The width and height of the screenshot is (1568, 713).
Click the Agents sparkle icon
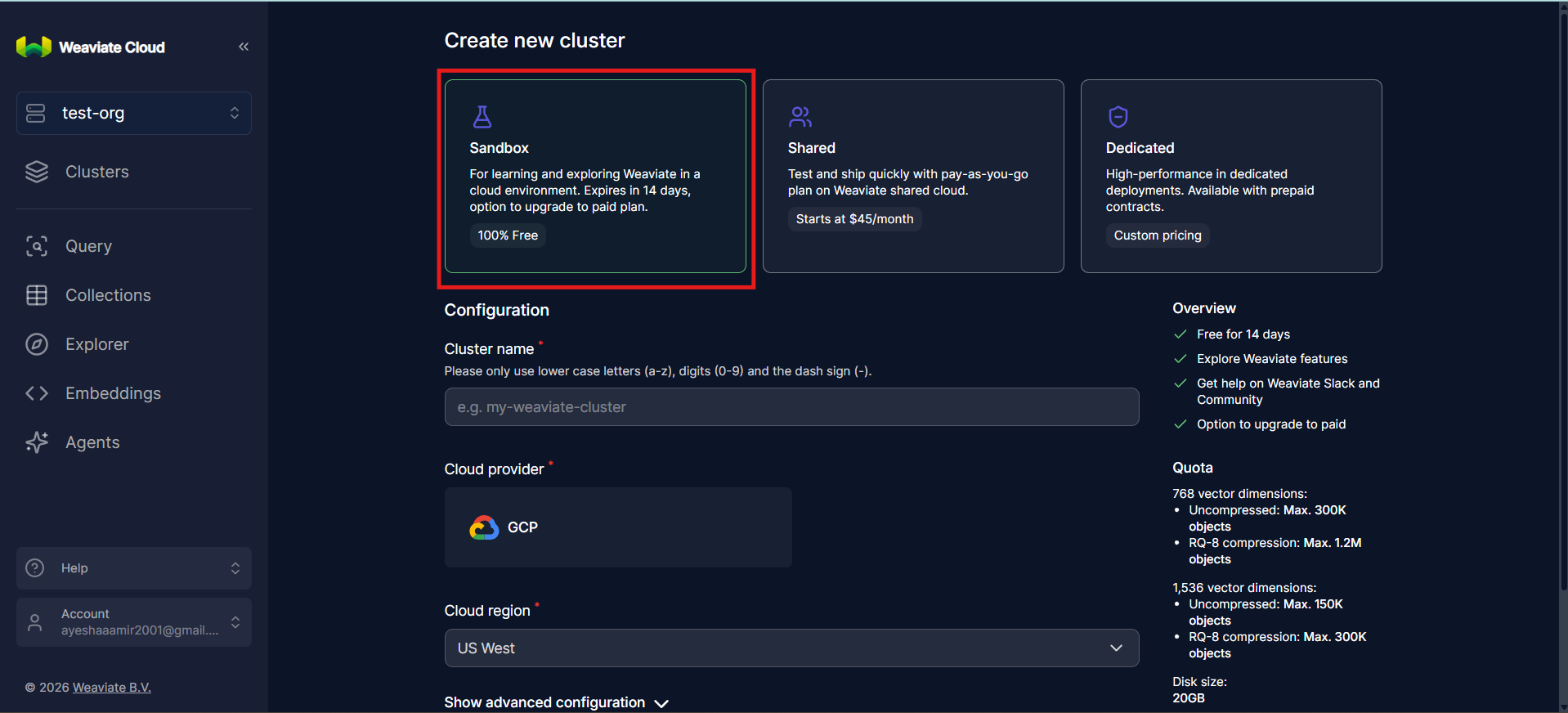click(37, 442)
